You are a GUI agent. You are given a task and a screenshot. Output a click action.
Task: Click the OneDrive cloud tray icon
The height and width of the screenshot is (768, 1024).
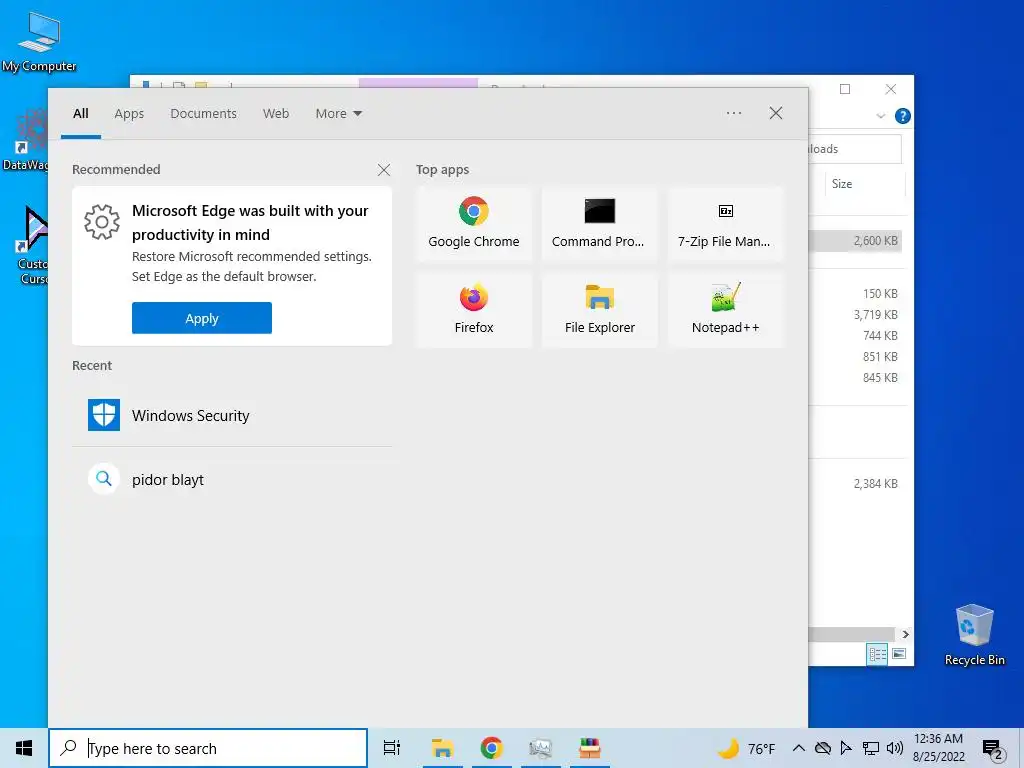pos(823,748)
